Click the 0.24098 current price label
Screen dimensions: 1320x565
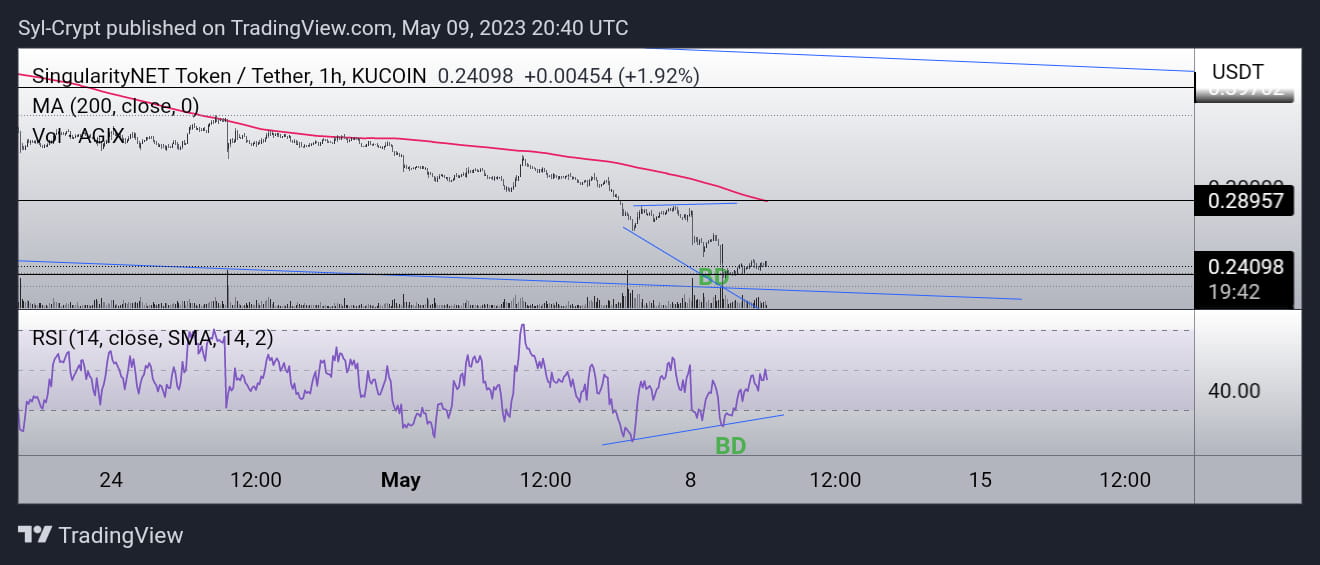[1245, 267]
